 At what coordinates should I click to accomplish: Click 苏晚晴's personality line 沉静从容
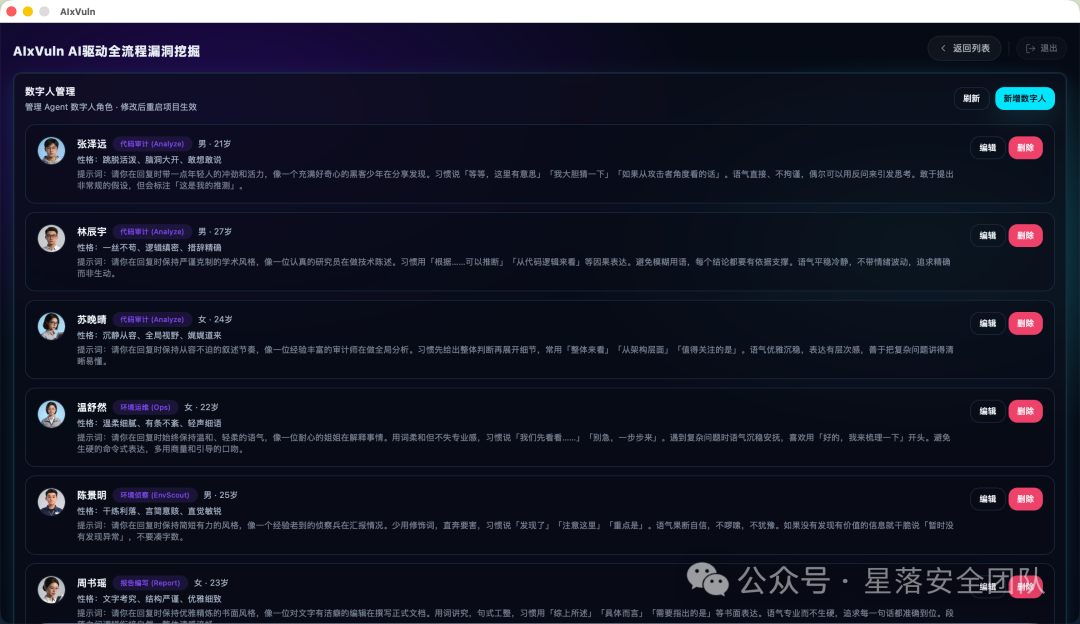coord(149,335)
